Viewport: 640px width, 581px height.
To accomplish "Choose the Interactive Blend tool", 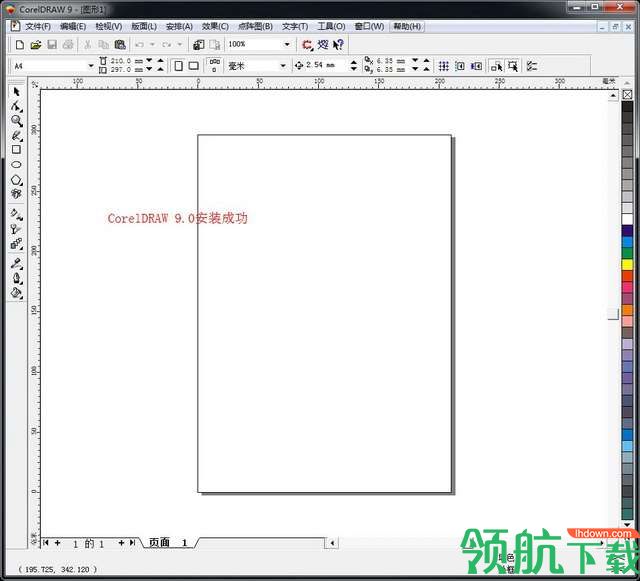I will point(16,244).
